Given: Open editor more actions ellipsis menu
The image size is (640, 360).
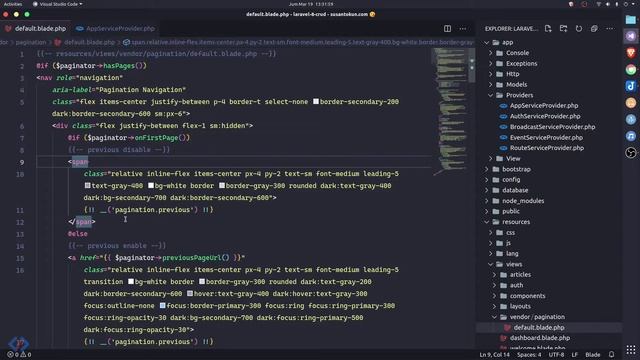Looking at the screenshot, I should click(462, 29).
